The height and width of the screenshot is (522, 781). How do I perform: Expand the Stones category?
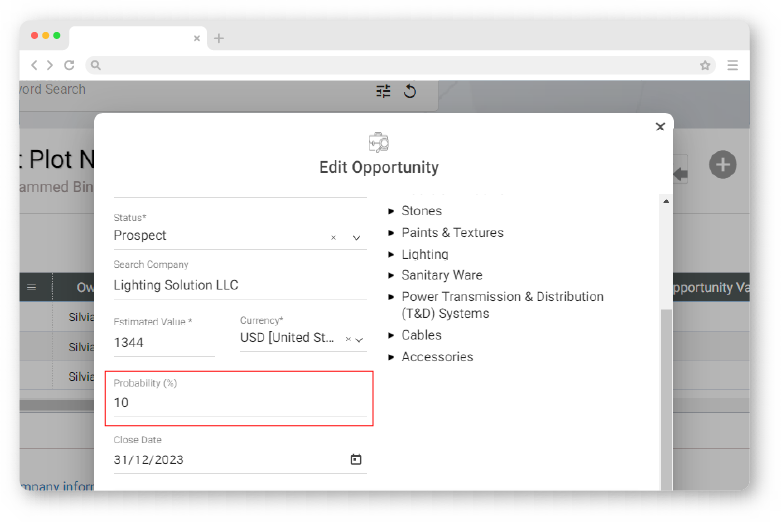391,211
